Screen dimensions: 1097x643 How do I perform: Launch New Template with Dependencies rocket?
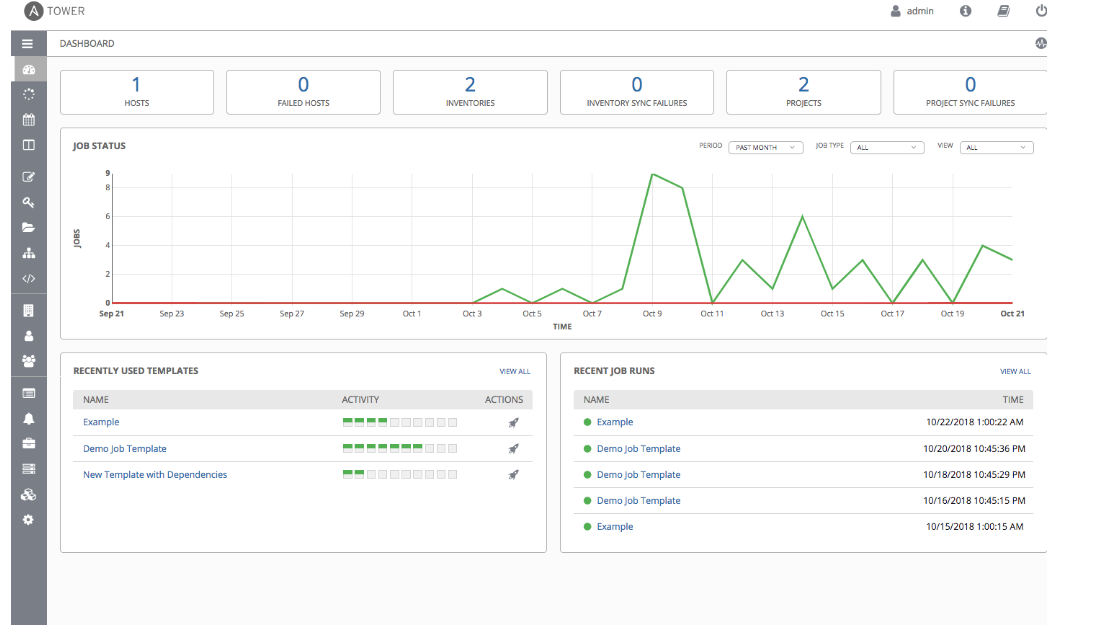click(514, 474)
